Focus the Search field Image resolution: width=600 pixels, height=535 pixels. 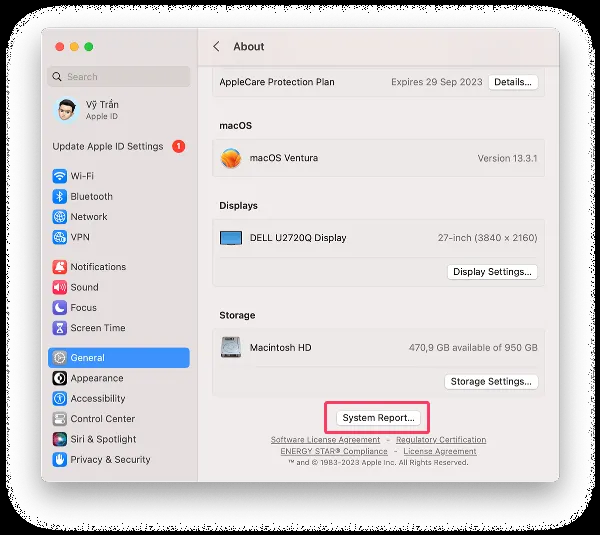[x=119, y=77]
